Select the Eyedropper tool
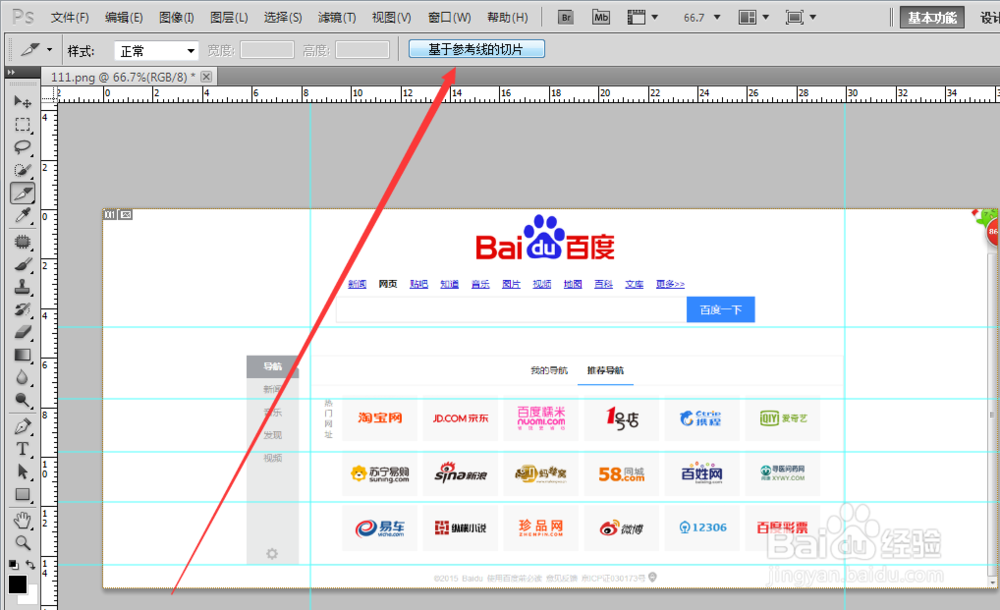 (x=22, y=216)
